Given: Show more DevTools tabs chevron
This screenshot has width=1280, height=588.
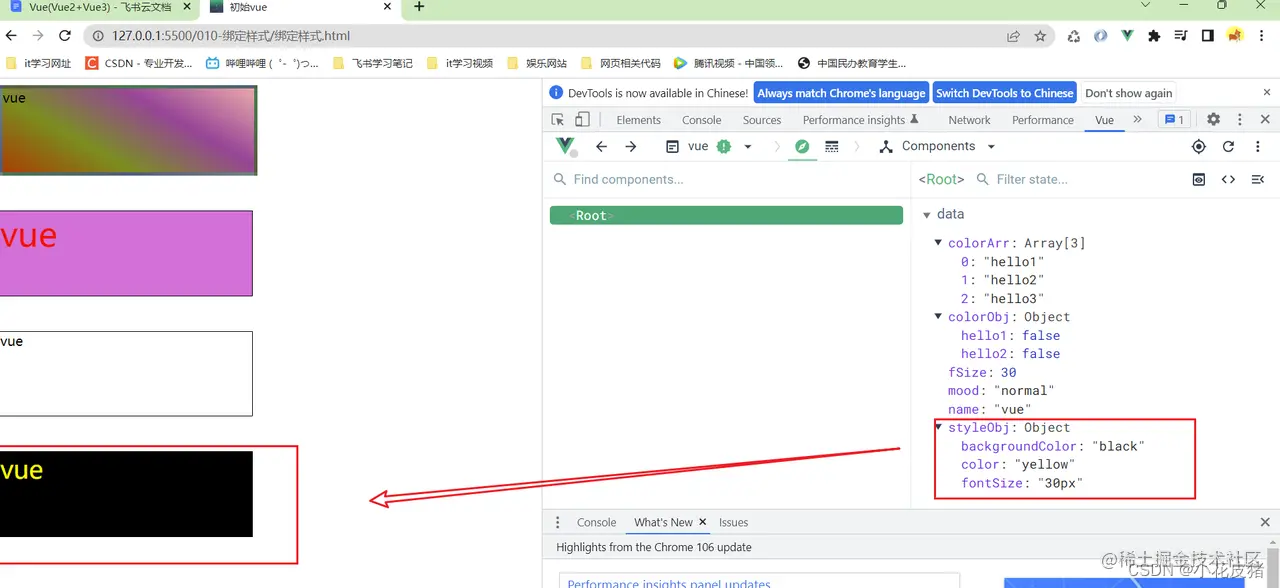Looking at the screenshot, I should click(x=1137, y=119).
